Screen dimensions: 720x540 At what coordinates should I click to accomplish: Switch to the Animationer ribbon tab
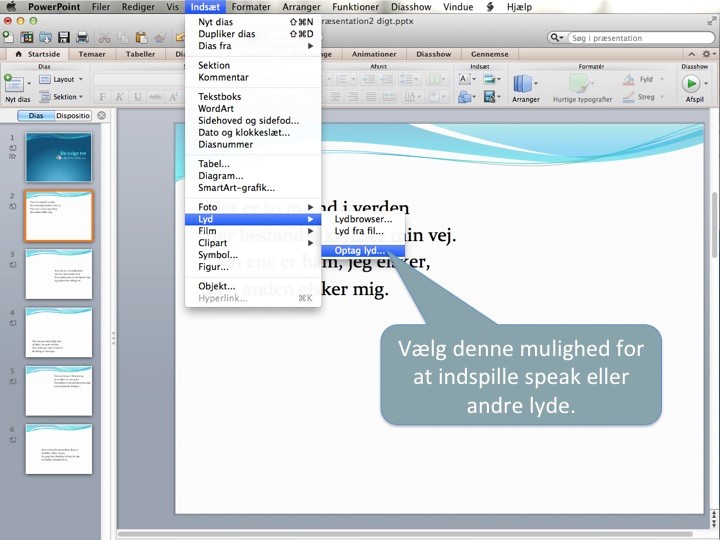coord(374,54)
